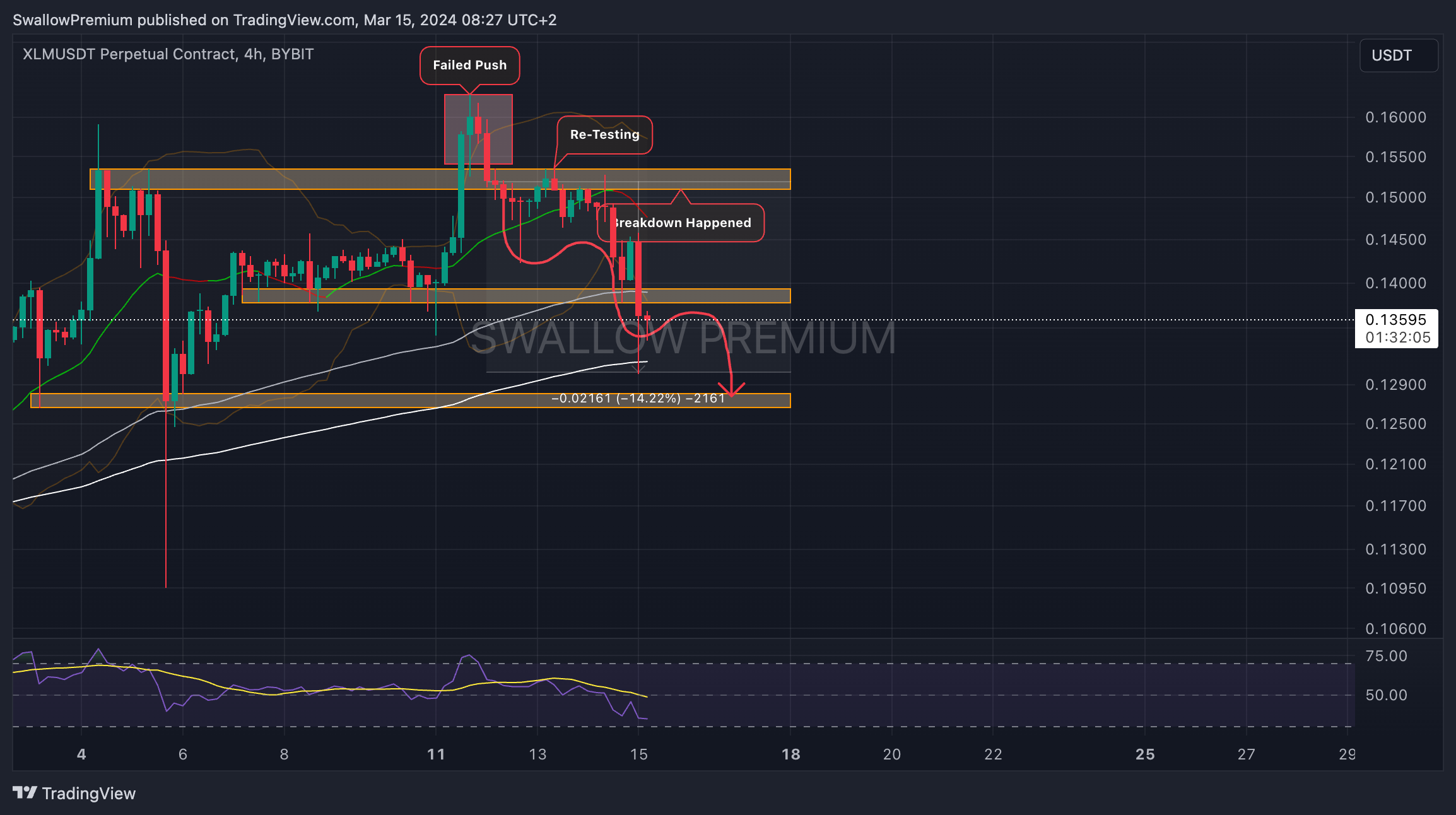Click the TradingView logo at bottom left
This screenshot has height=815, width=1456.
tap(74, 793)
